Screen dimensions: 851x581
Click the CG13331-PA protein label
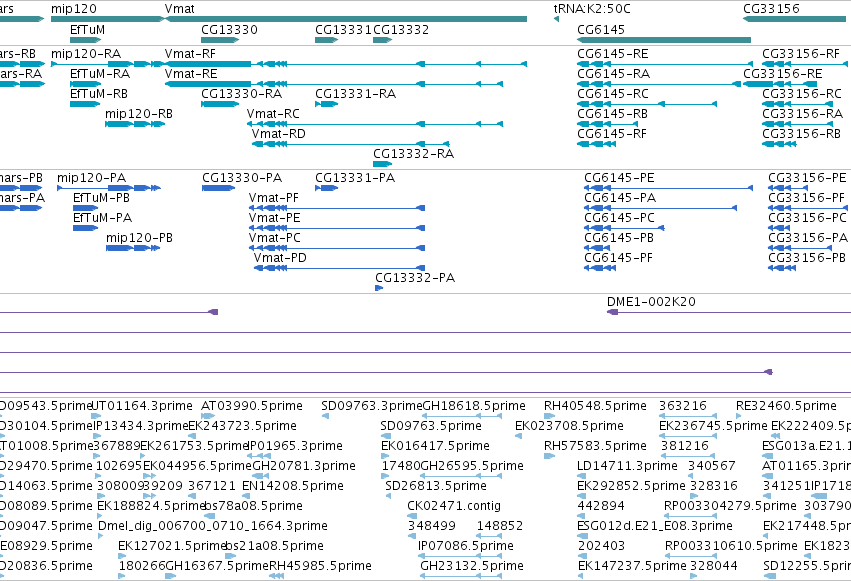[355, 178]
